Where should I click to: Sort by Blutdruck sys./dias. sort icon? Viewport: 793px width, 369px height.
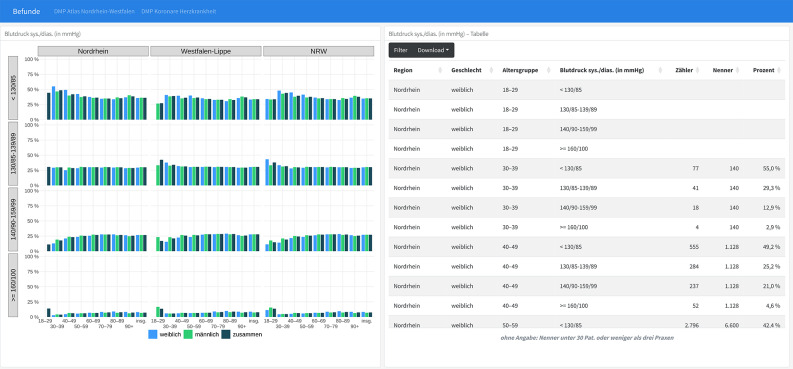coord(660,70)
